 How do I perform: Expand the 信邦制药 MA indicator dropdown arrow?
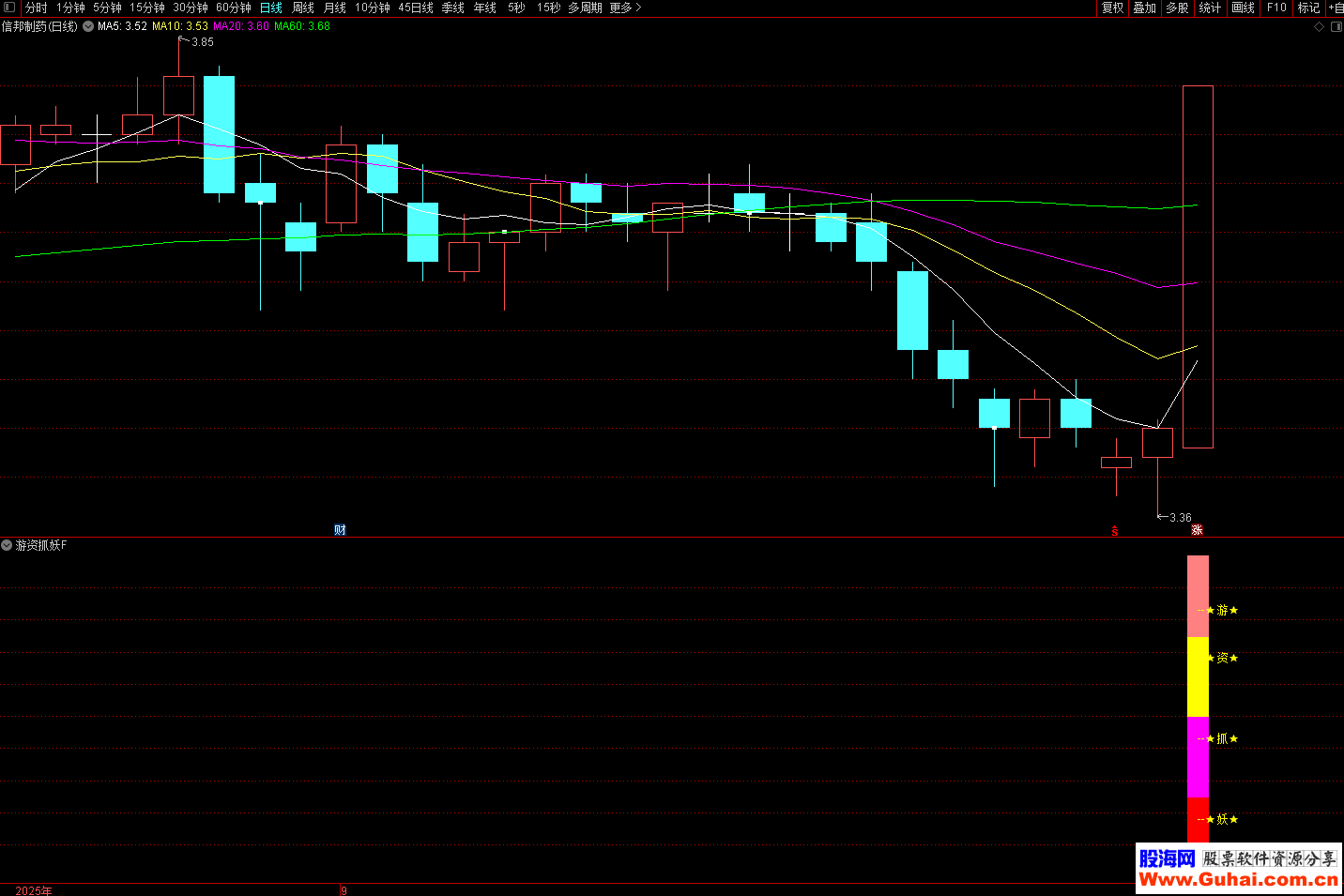point(88,26)
